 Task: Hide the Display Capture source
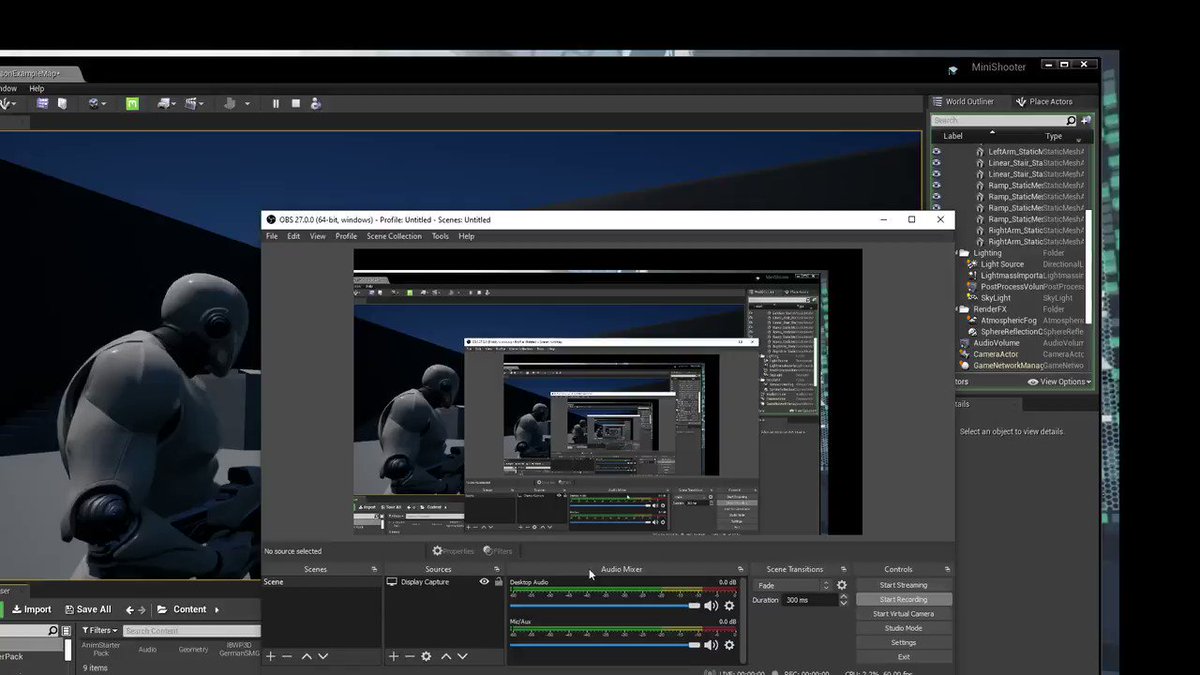(x=483, y=581)
